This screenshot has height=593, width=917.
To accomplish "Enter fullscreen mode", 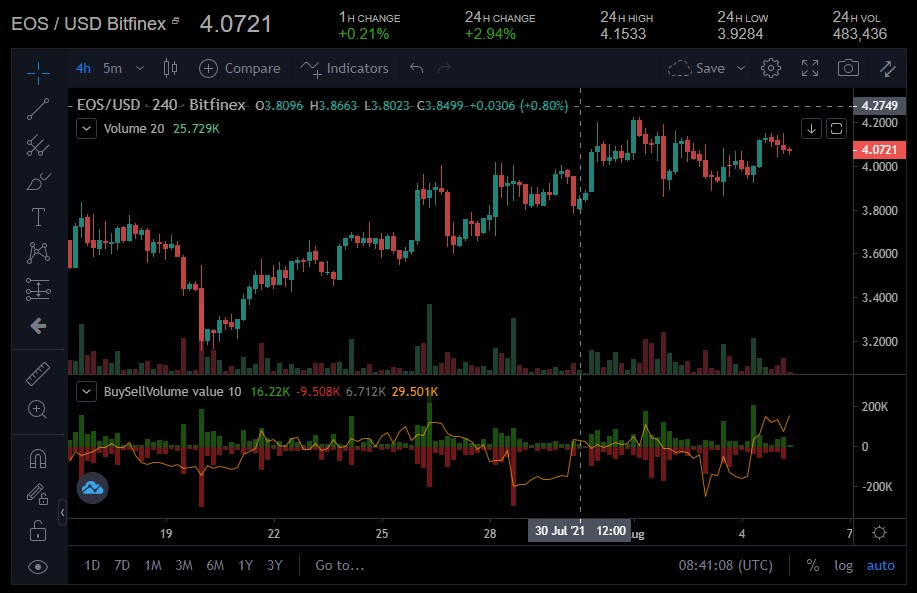I will (810, 68).
